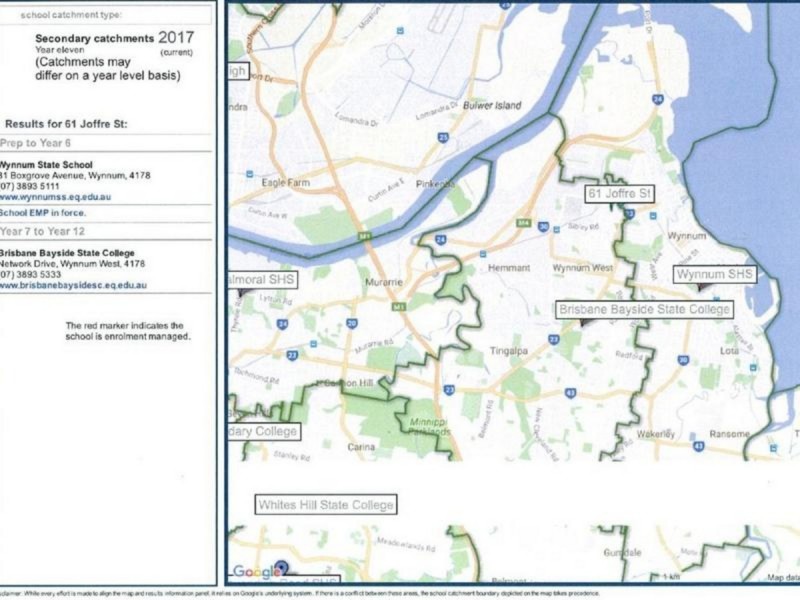Click route 43 shield near Wakerley
Viewport: 800px width, 600px height.
pyautogui.click(x=571, y=393)
